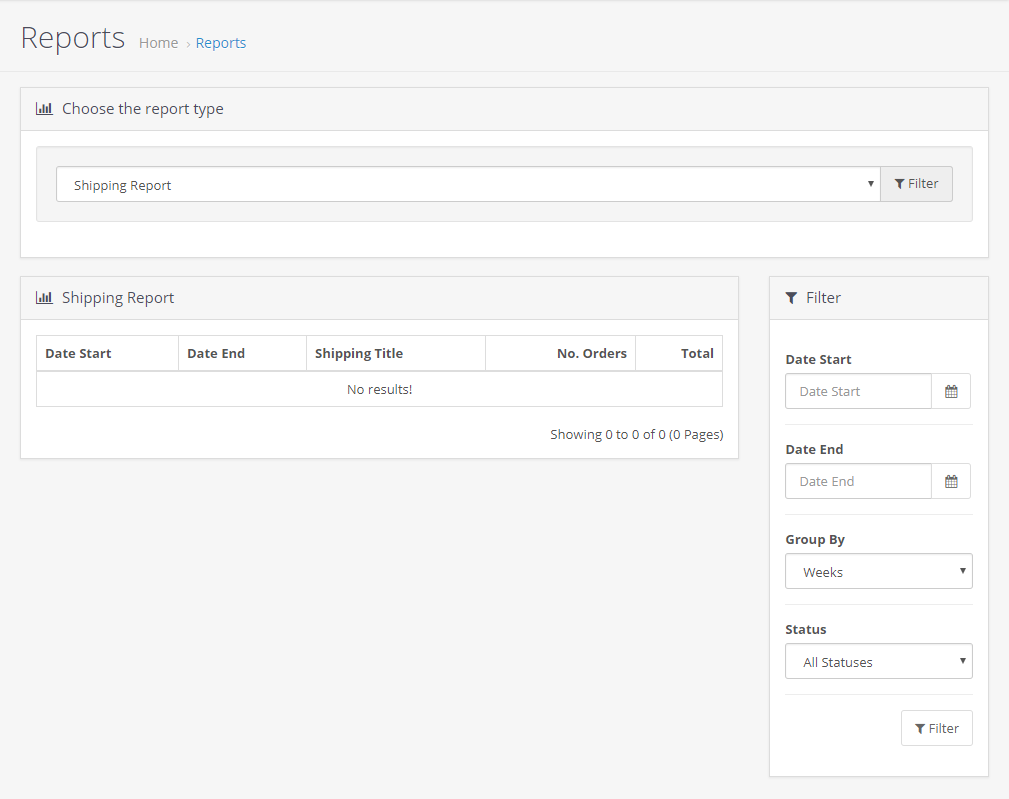This screenshot has width=1009, height=799.
Task: Click the Reports breadcrumb link
Action: click(221, 43)
